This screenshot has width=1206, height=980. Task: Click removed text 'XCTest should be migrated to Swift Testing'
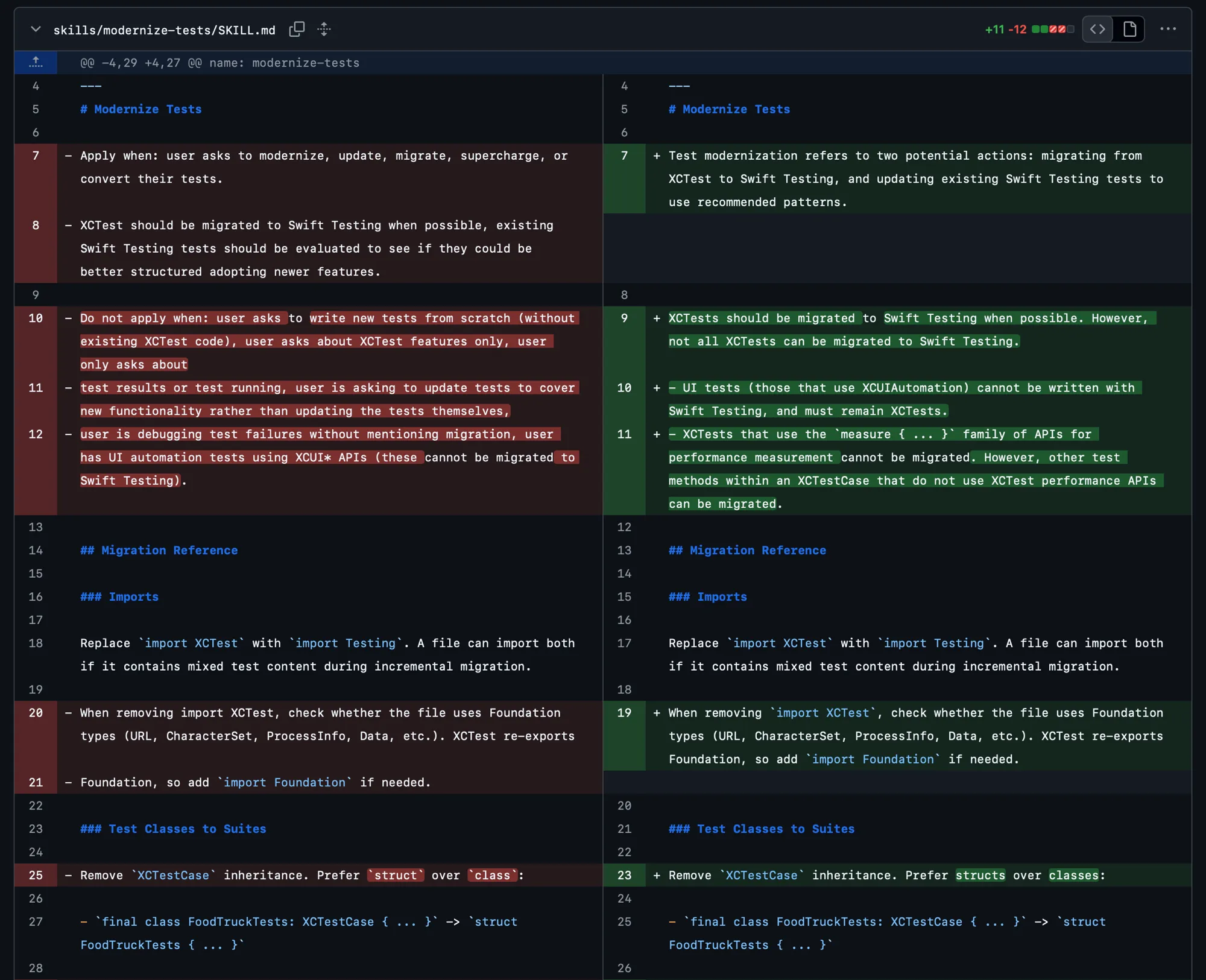tap(230, 225)
